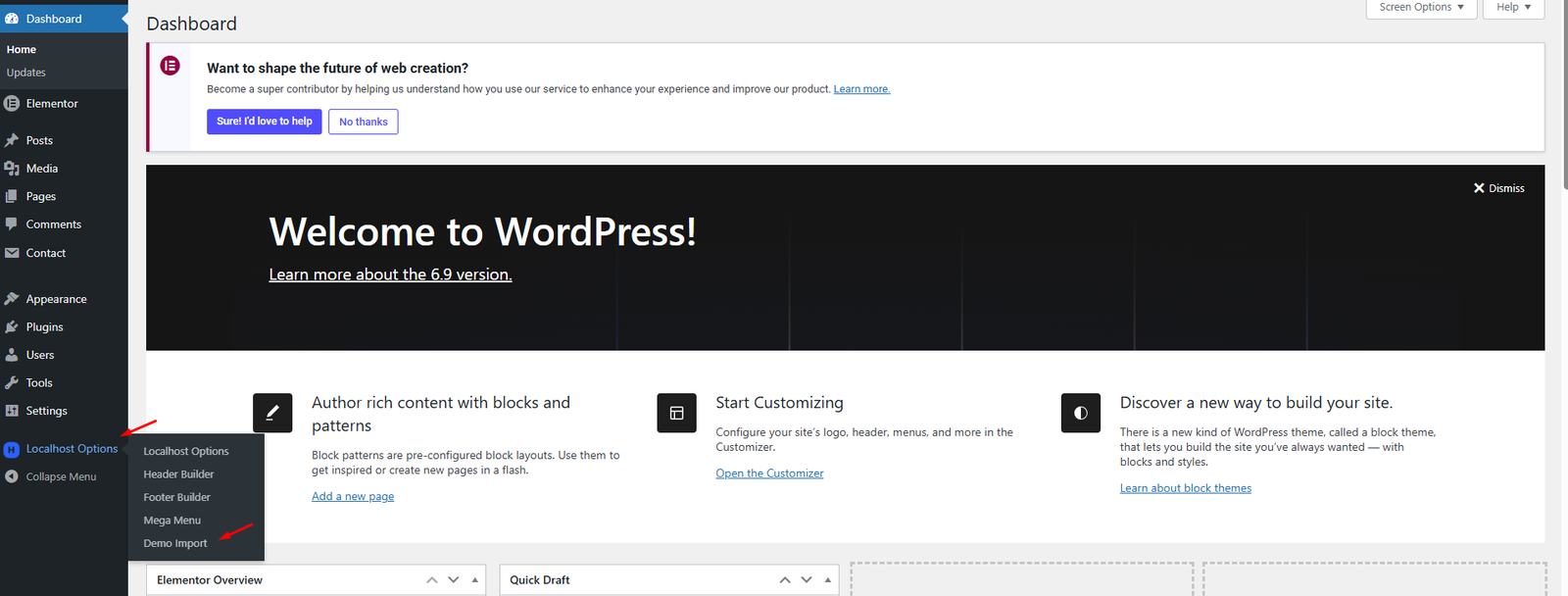Image resolution: width=1568 pixels, height=596 pixels.
Task: Toggle the Elementor Overview panel collapse arrow
Action: tap(475, 580)
